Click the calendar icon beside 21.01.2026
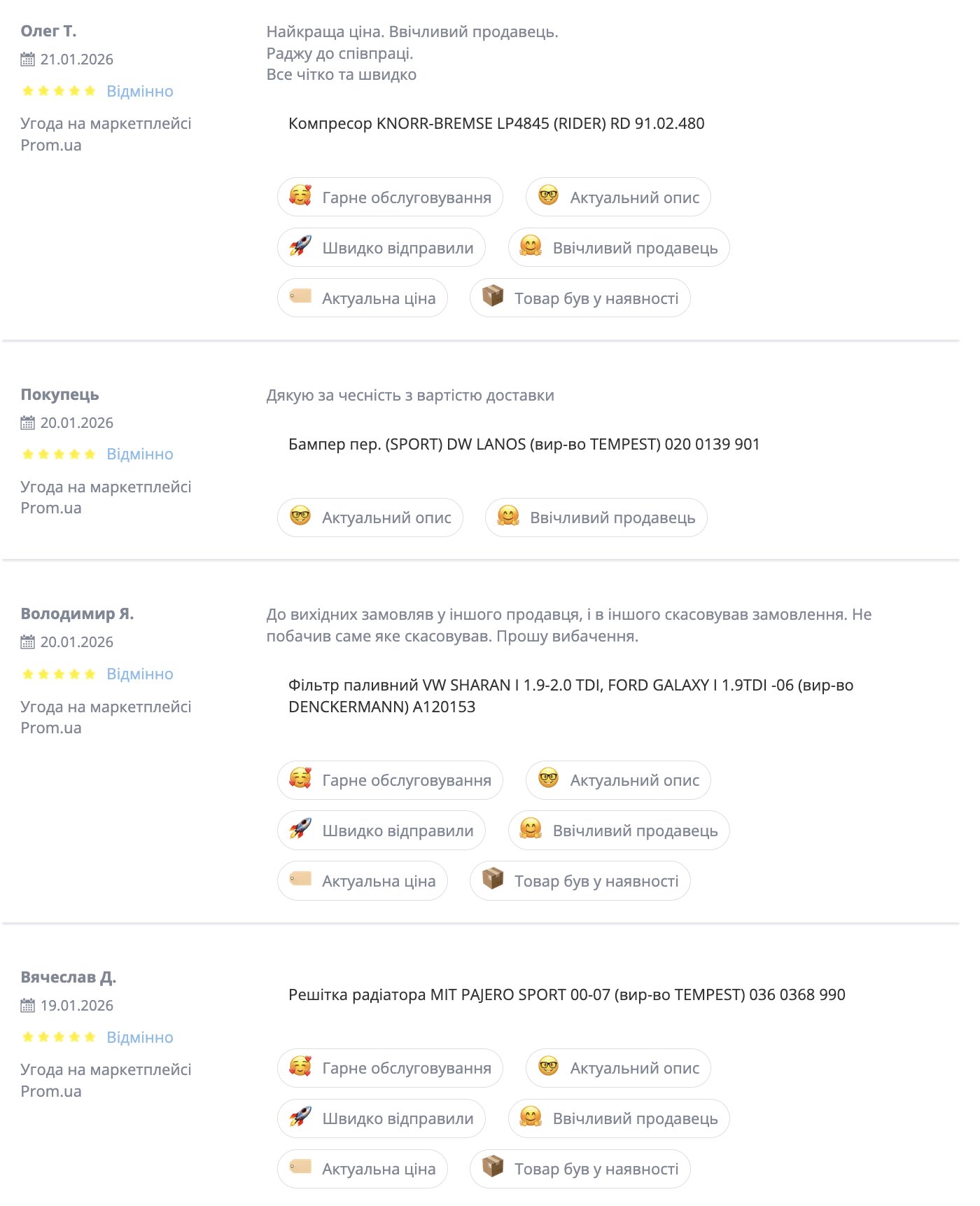 [27, 60]
